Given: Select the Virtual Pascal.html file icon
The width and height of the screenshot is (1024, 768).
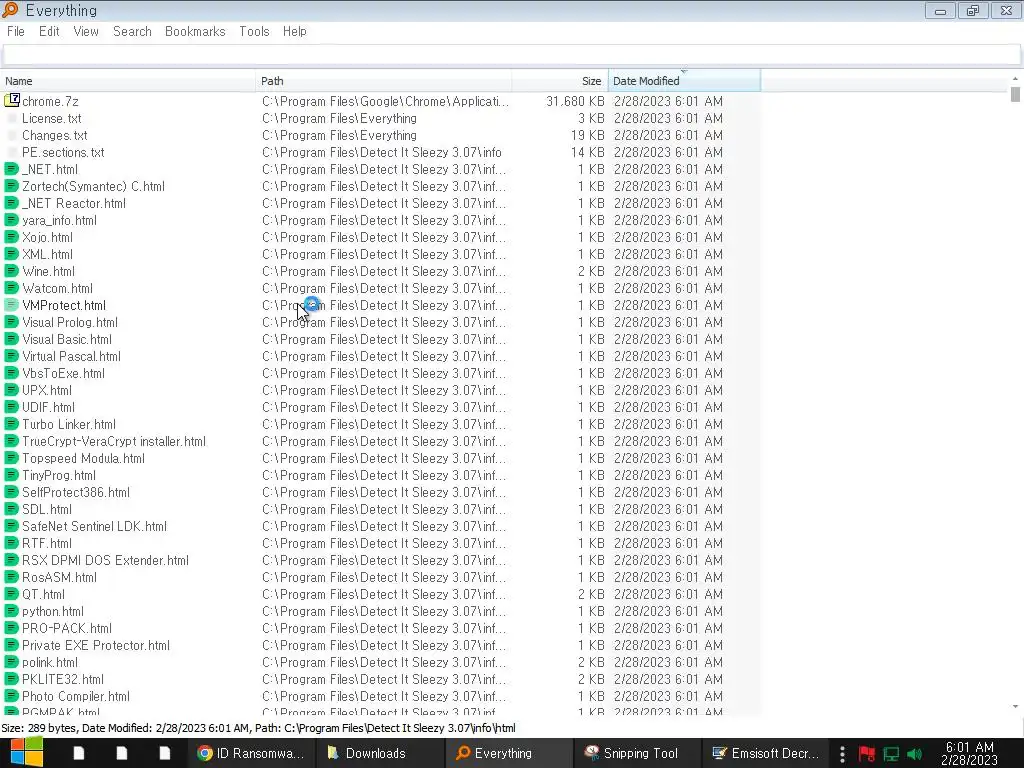Looking at the screenshot, I should pyautogui.click(x=12, y=356).
